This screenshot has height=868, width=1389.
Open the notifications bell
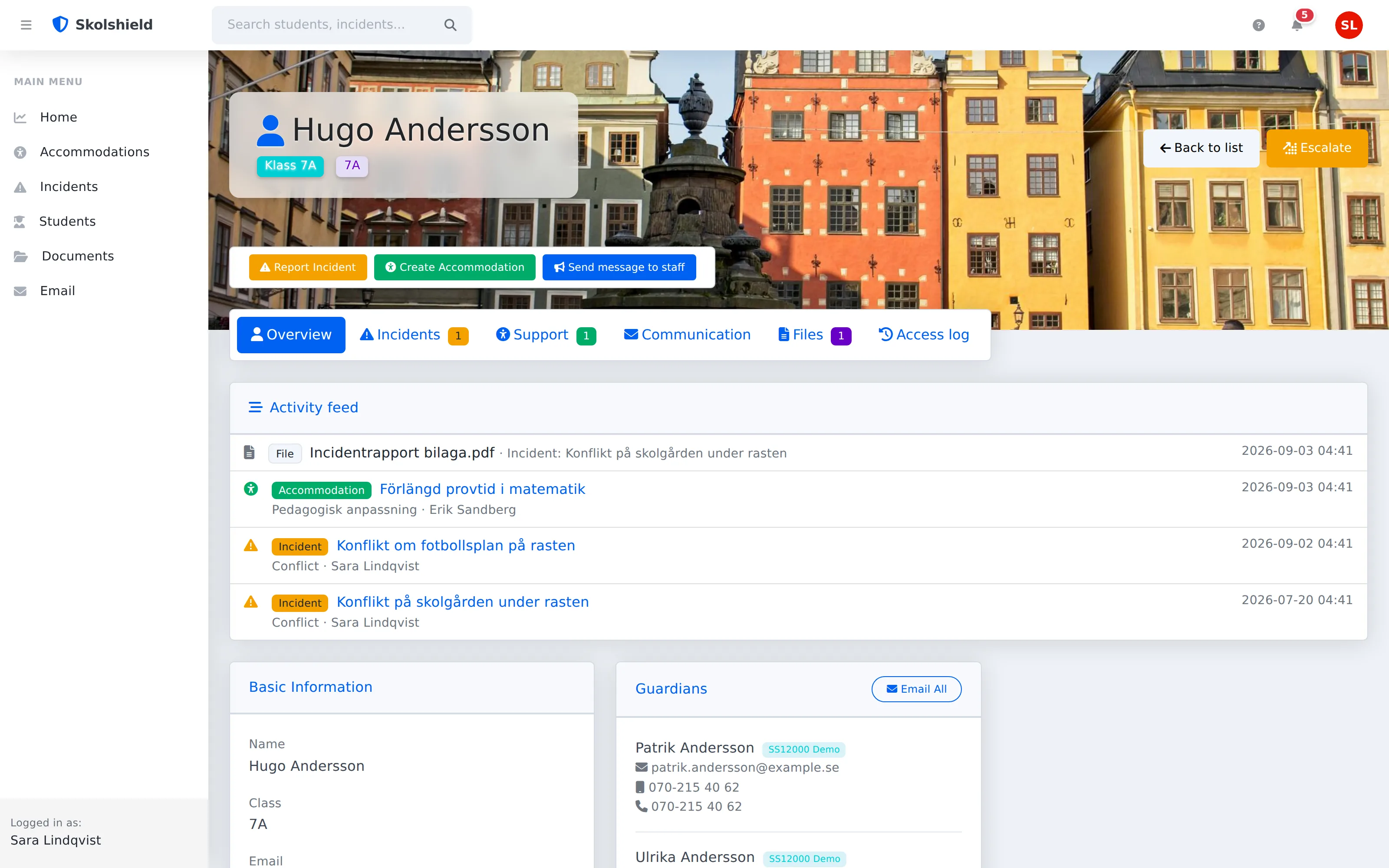(1297, 25)
